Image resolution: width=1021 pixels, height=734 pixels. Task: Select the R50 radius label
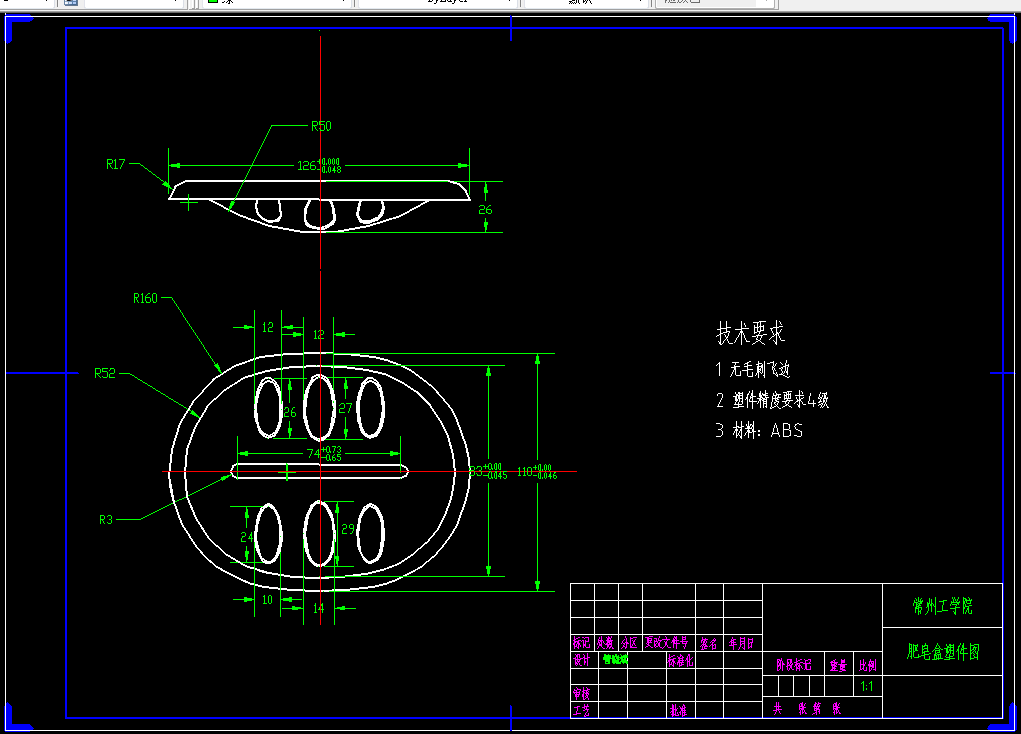point(321,126)
